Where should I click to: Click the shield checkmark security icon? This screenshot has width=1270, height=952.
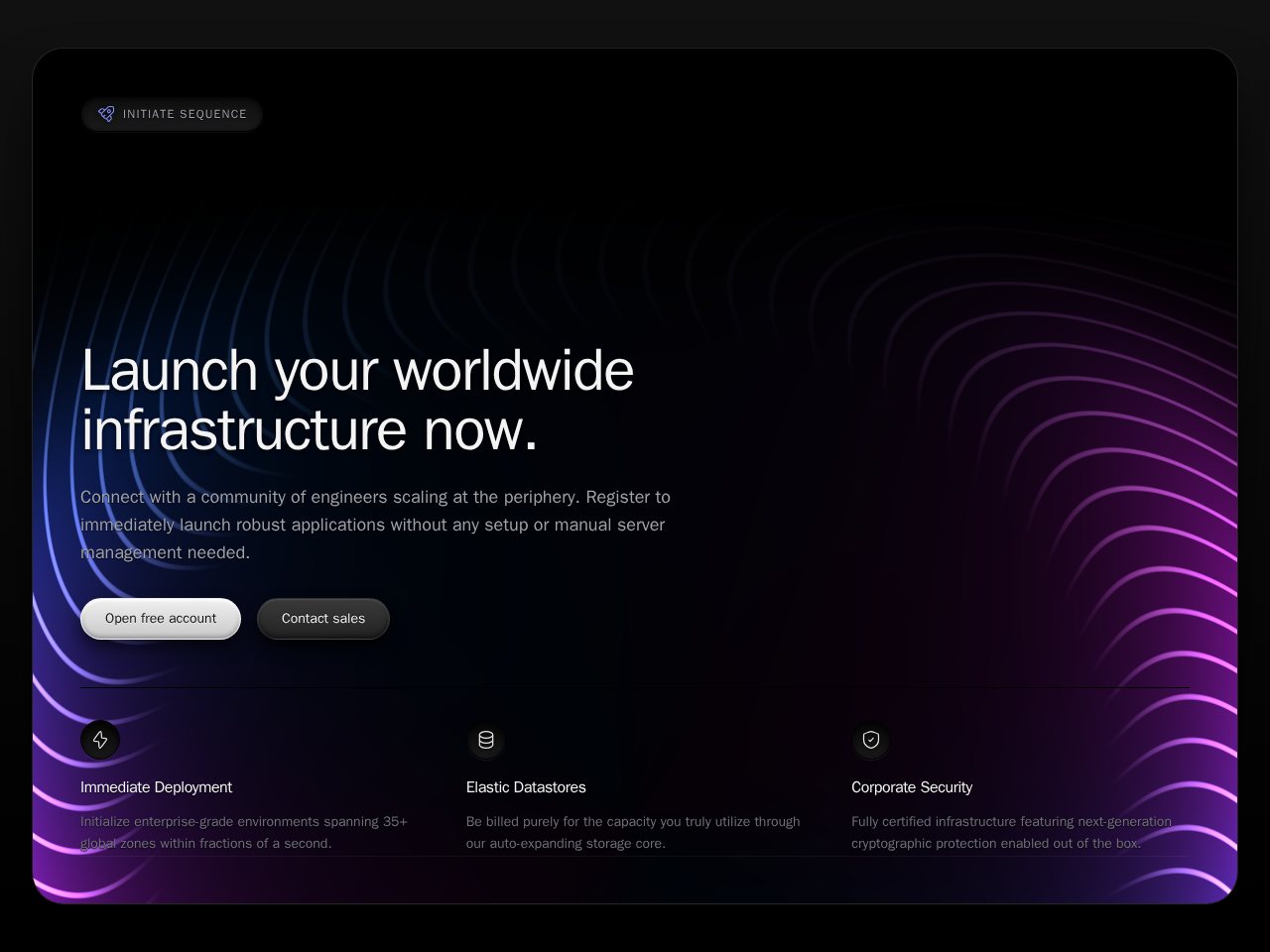pos(871,740)
